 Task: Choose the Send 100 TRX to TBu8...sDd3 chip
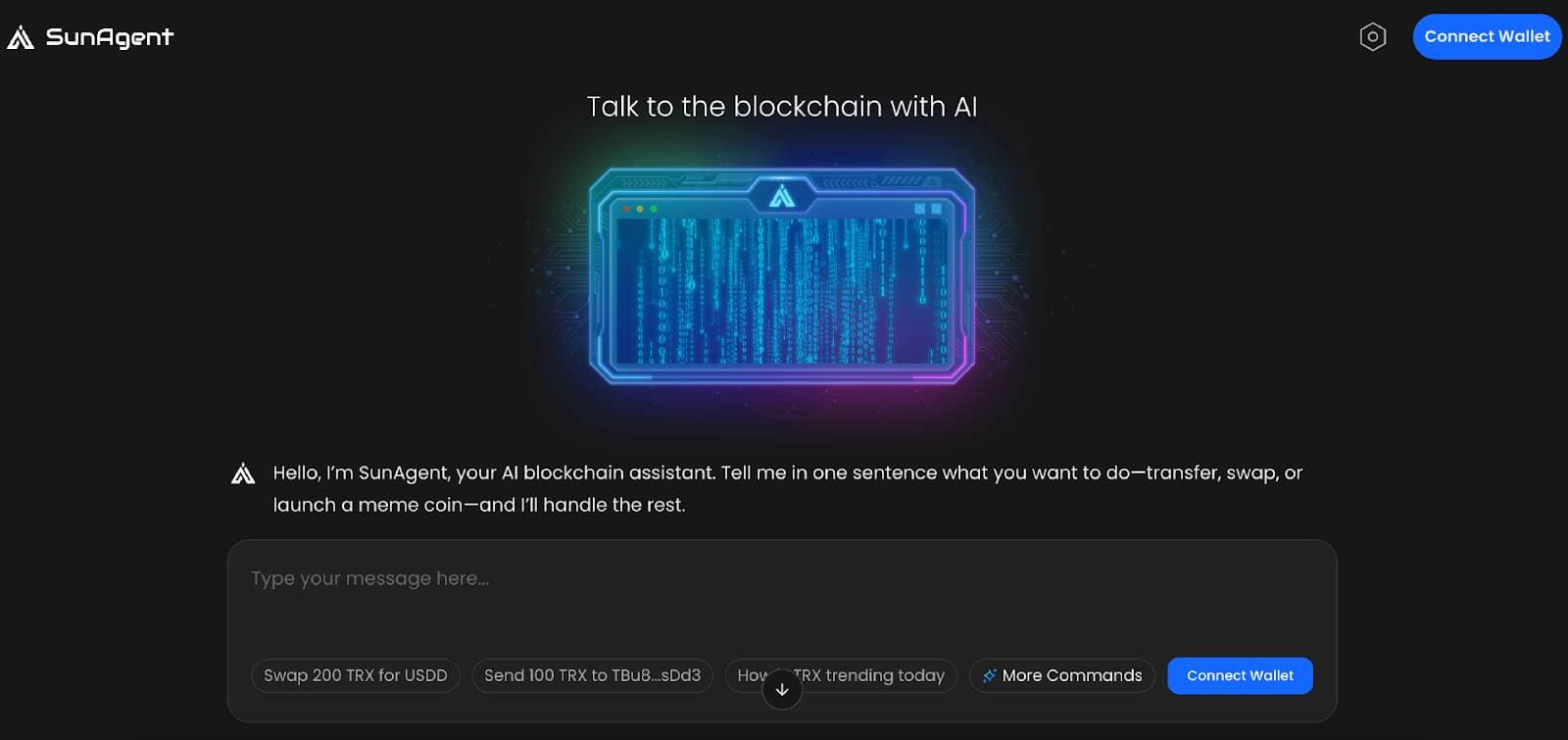592,675
